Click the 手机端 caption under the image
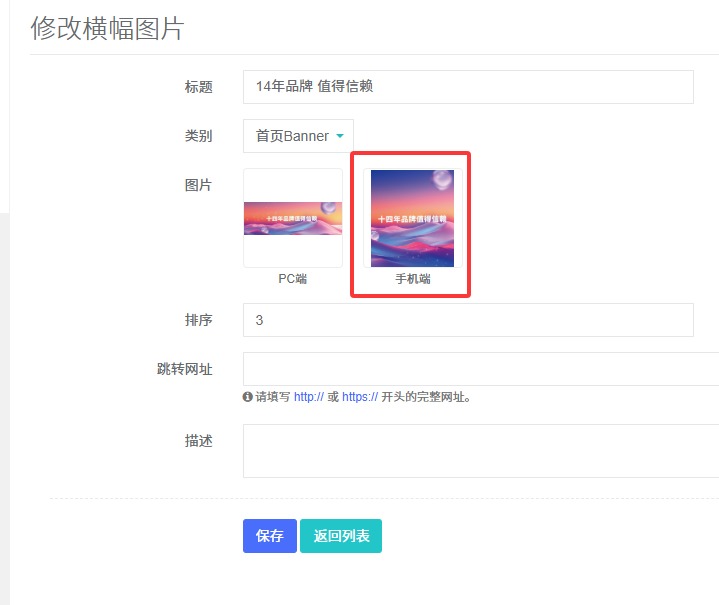This screenshot has width=719, height=605. pyautogui.click(x=412, y=279)
